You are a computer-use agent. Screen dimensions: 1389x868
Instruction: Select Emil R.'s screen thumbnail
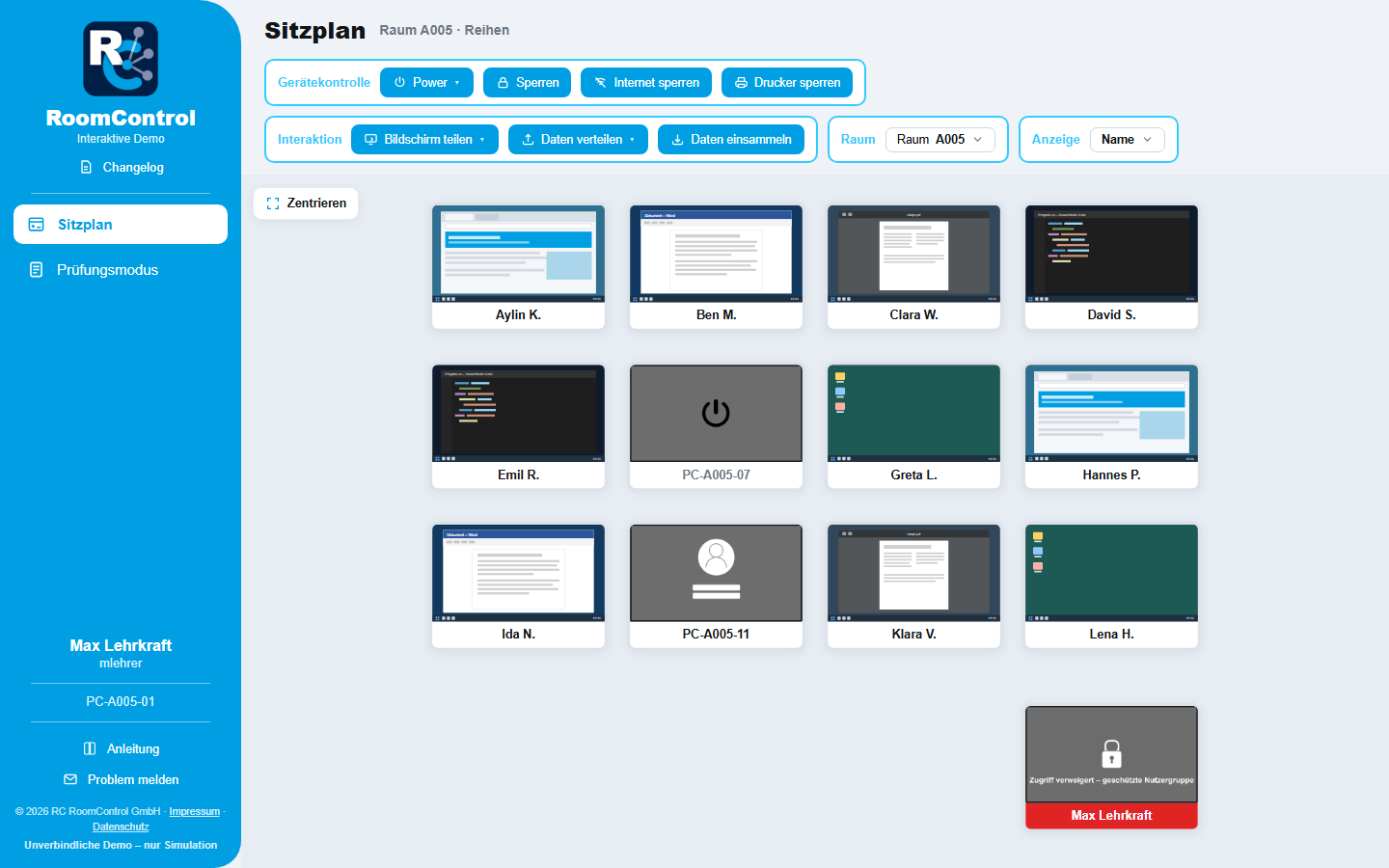pyautogui.click(x=518, y=414)
